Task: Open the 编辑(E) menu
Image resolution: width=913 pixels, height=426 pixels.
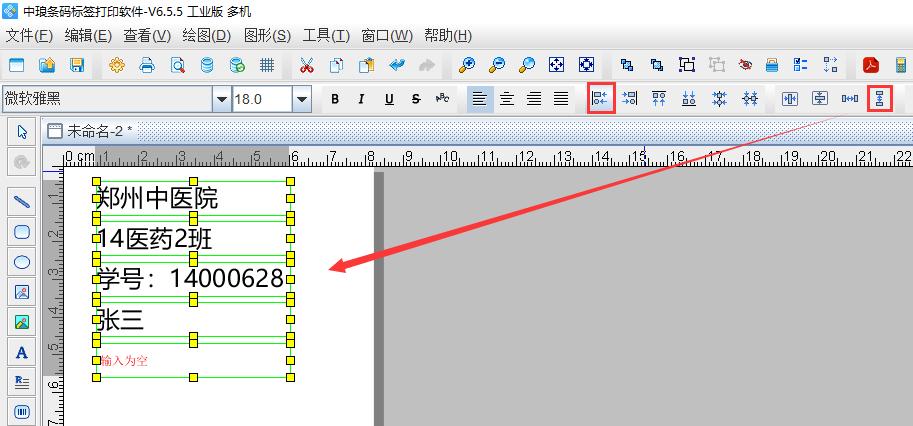Action: tap(88, 36)
